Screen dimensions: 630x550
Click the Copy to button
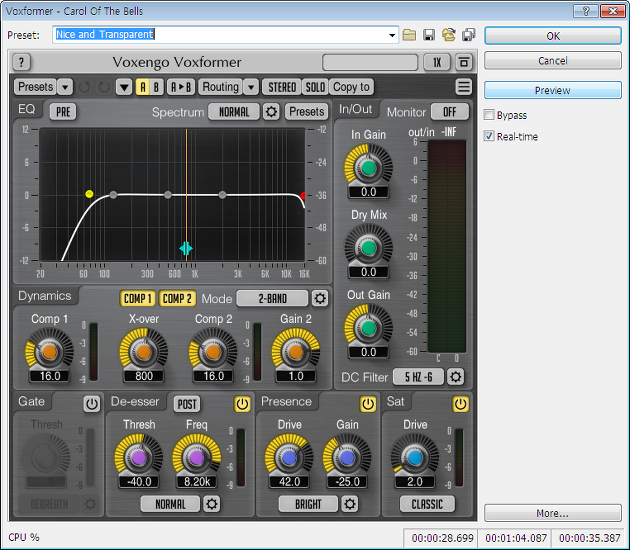[351, 87]
